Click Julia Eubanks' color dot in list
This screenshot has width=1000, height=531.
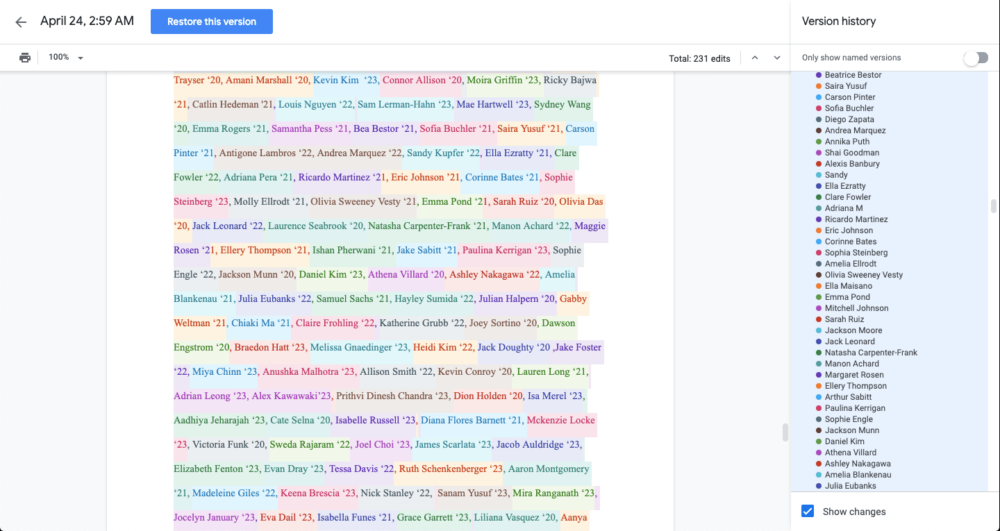[x=819, y=486]
